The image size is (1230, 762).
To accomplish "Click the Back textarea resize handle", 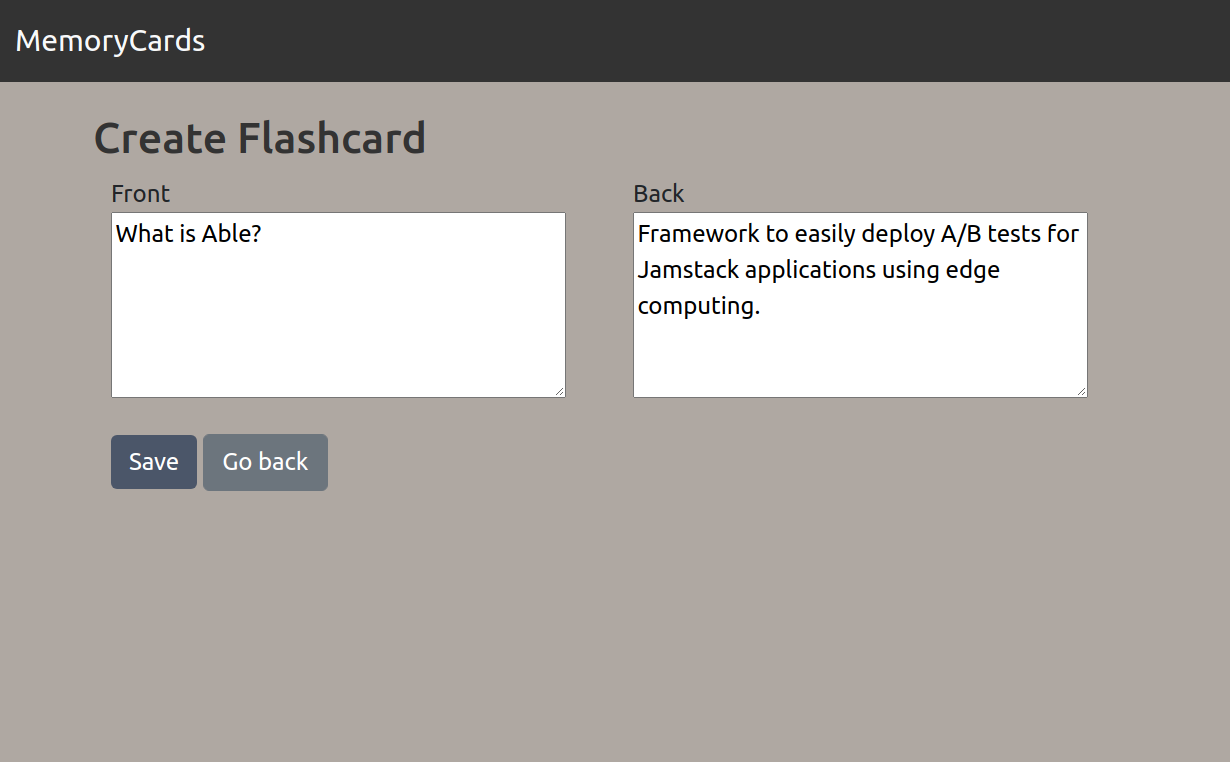I will [x=1081, y=391].
